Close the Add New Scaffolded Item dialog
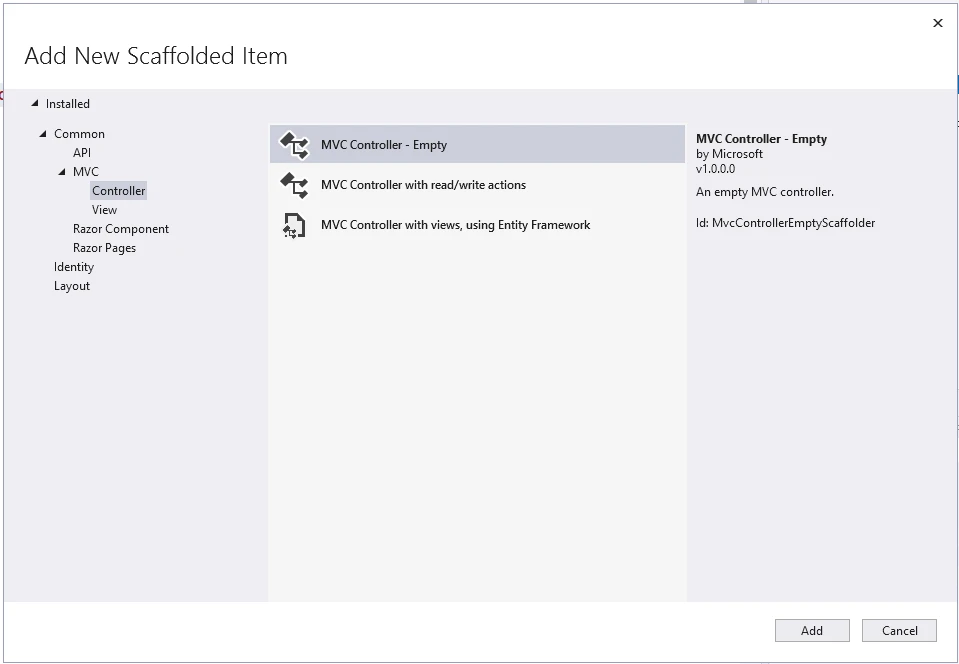Screen dimensions: 959x664 [937, 23]
